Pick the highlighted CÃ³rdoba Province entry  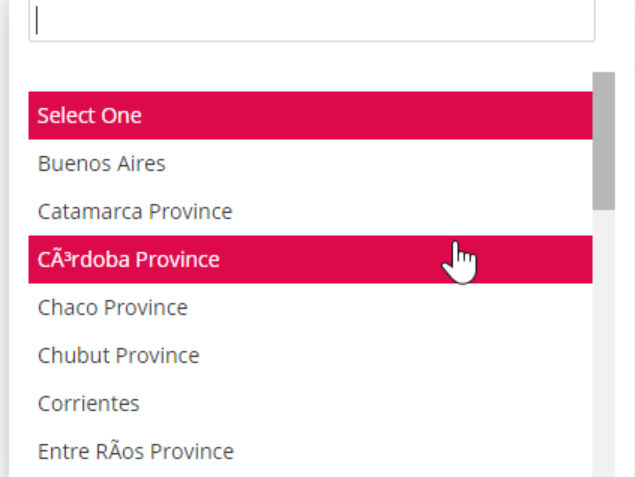(310, 259)
